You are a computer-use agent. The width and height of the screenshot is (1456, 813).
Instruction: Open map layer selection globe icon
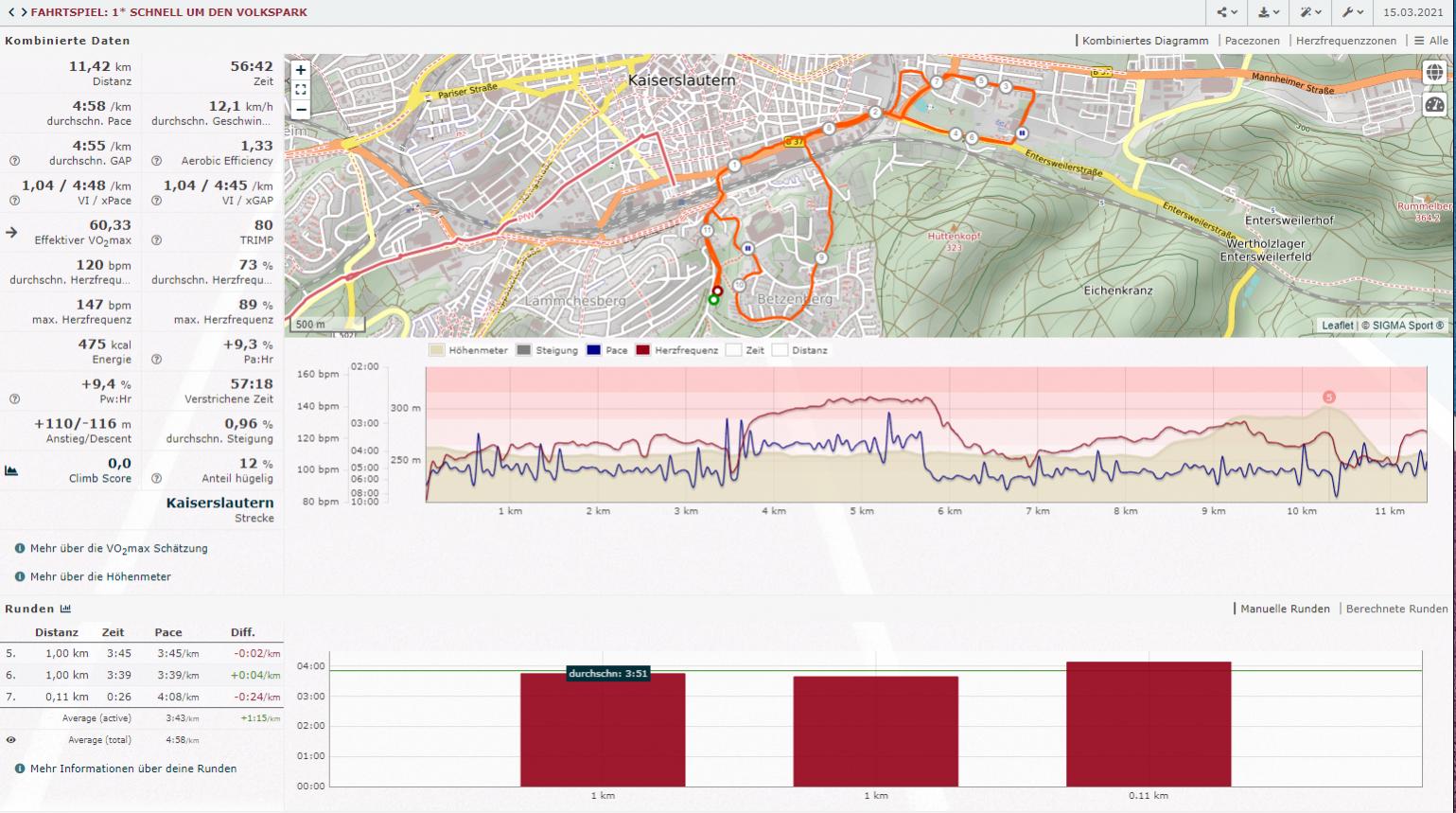(x=1434, y=73)
